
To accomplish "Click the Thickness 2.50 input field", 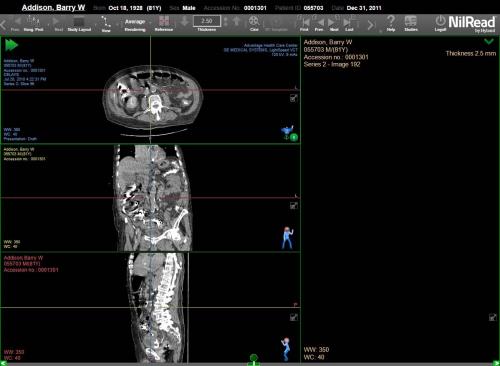I will (207, 21).
